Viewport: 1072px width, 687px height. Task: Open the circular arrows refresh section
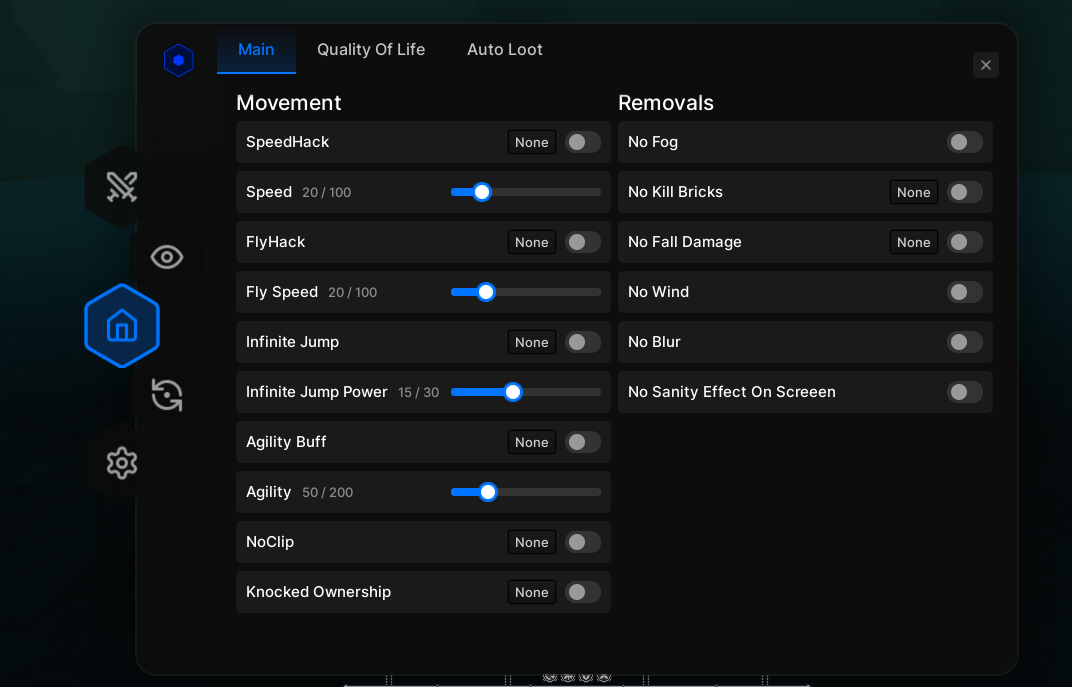pos(167,394)
